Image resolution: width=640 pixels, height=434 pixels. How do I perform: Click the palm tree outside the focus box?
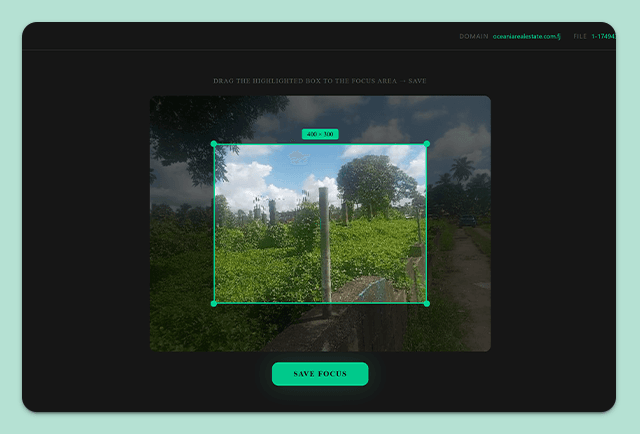point(462,168)
